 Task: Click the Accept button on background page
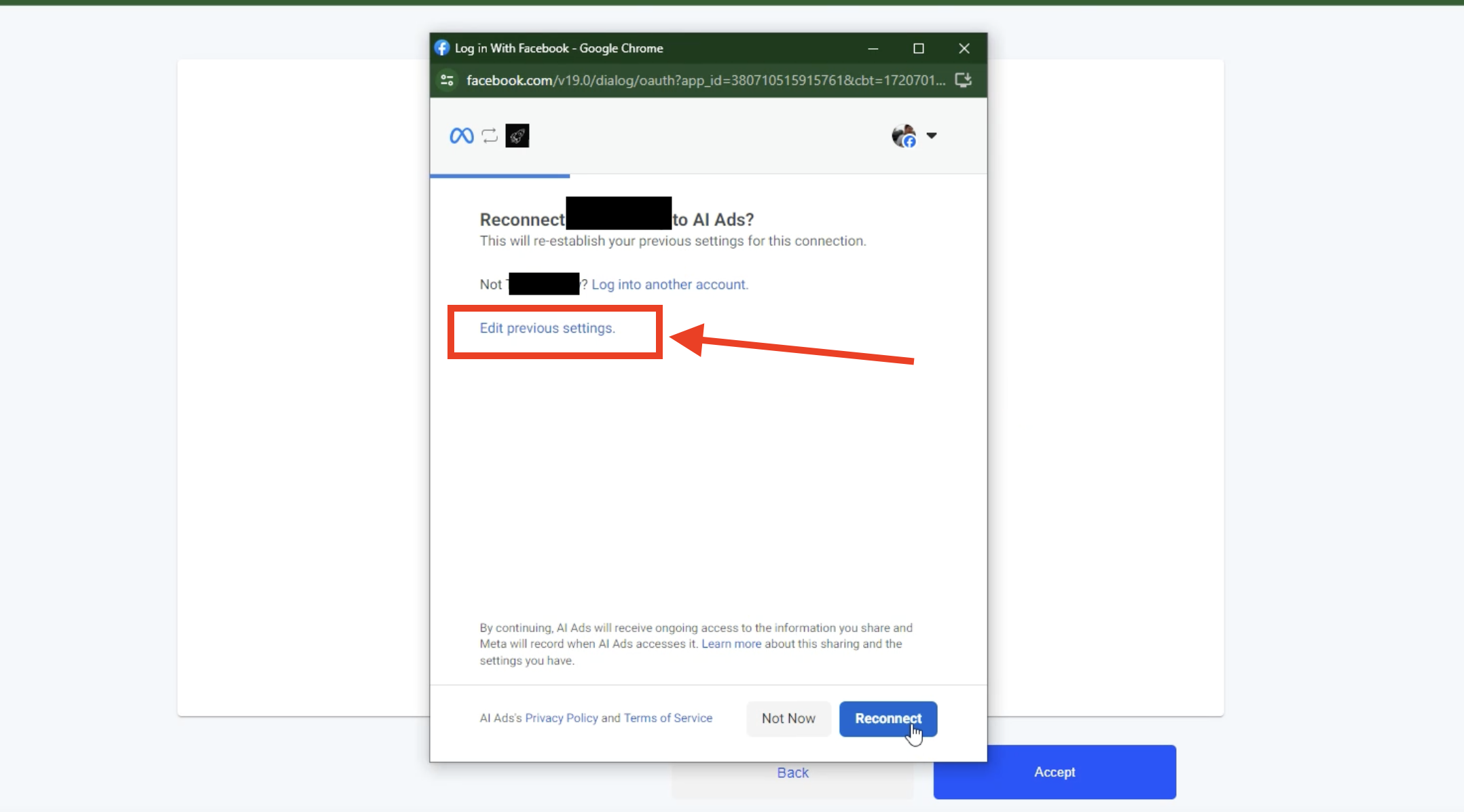1054,772
